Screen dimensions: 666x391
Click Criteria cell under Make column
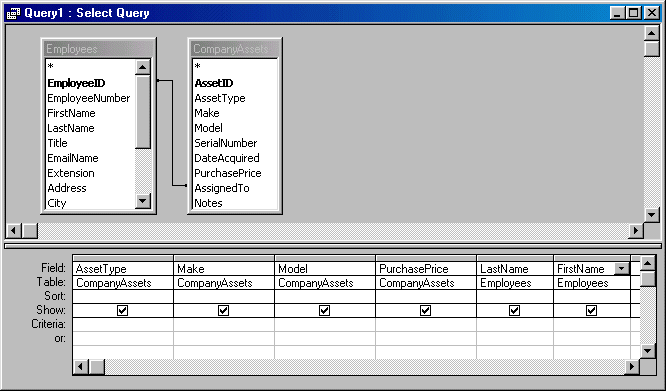224,324
